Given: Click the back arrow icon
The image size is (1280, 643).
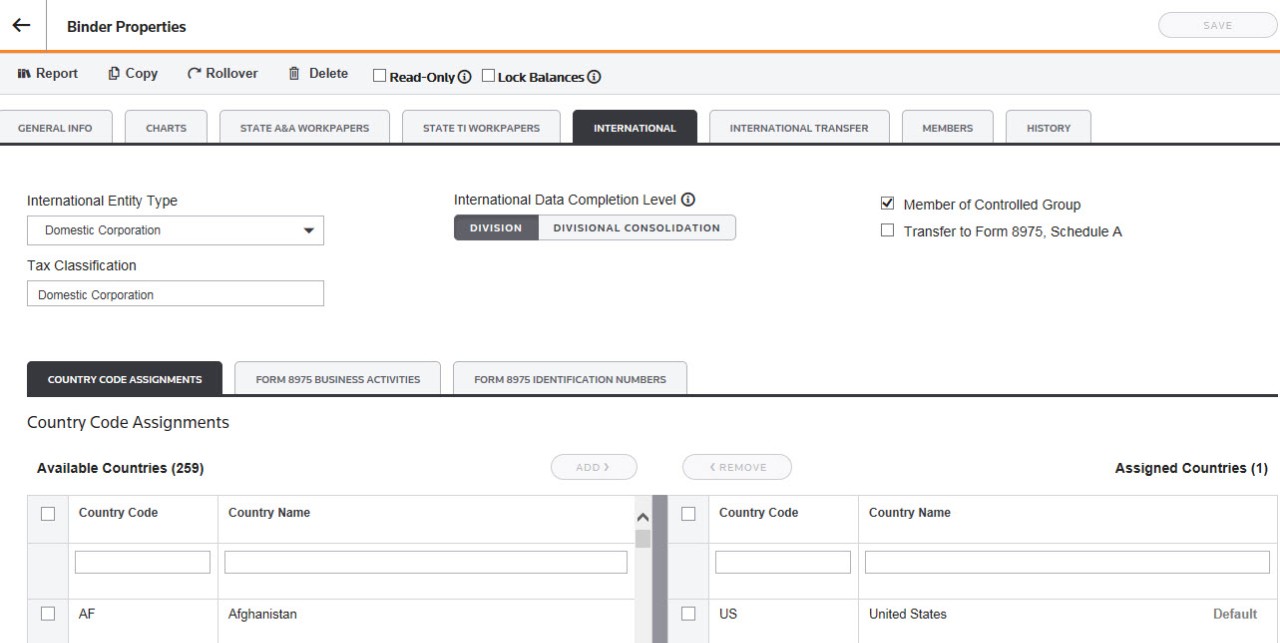Looking at the screenshot, I should click(21, 26).
